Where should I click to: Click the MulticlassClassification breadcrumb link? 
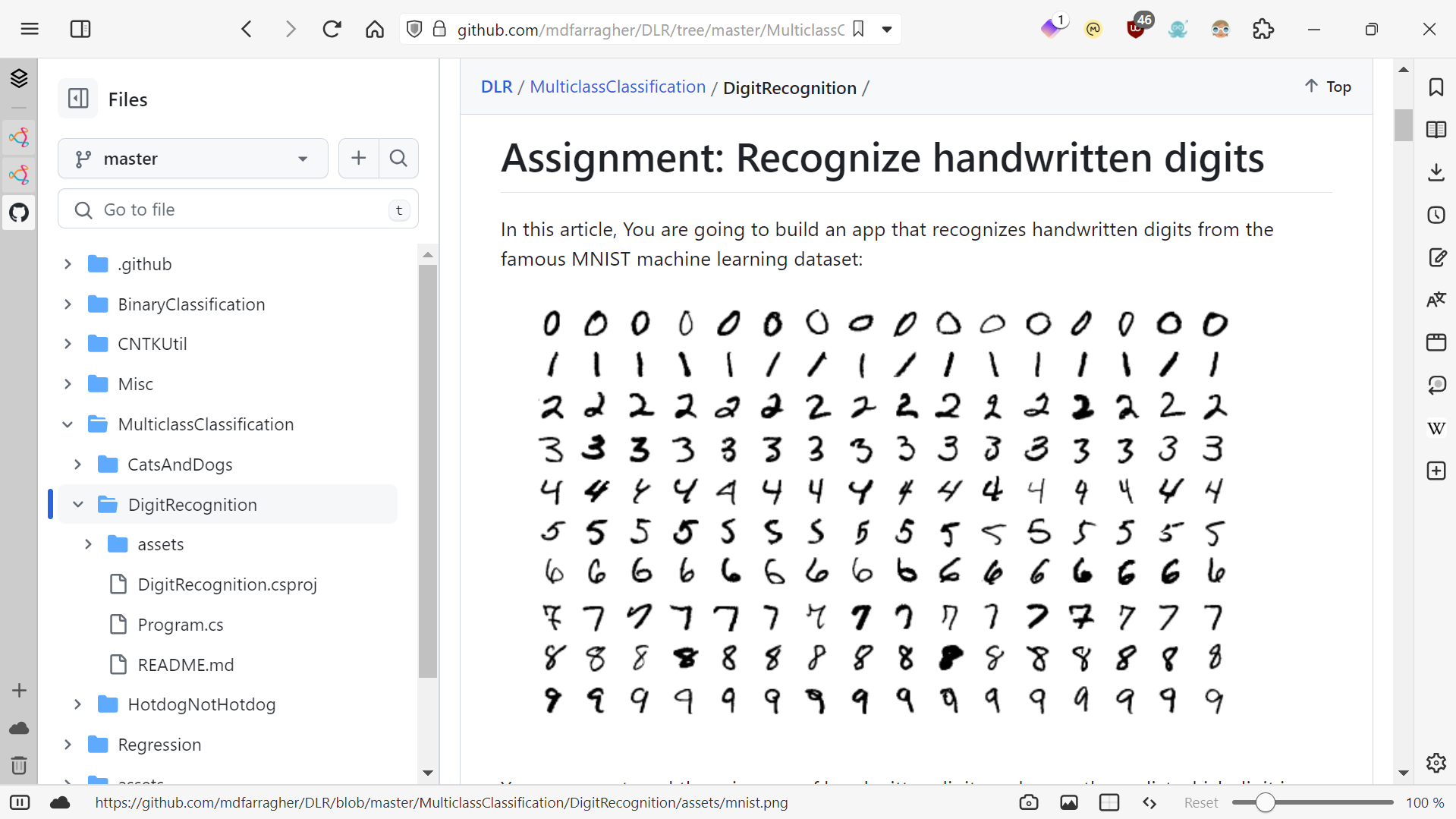coord(617,87)
